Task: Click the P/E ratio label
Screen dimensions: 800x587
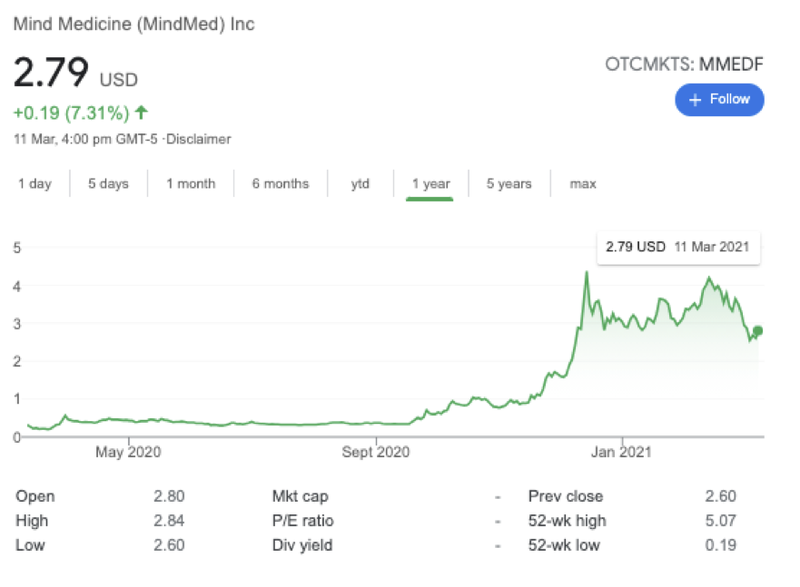Action: 303,521
